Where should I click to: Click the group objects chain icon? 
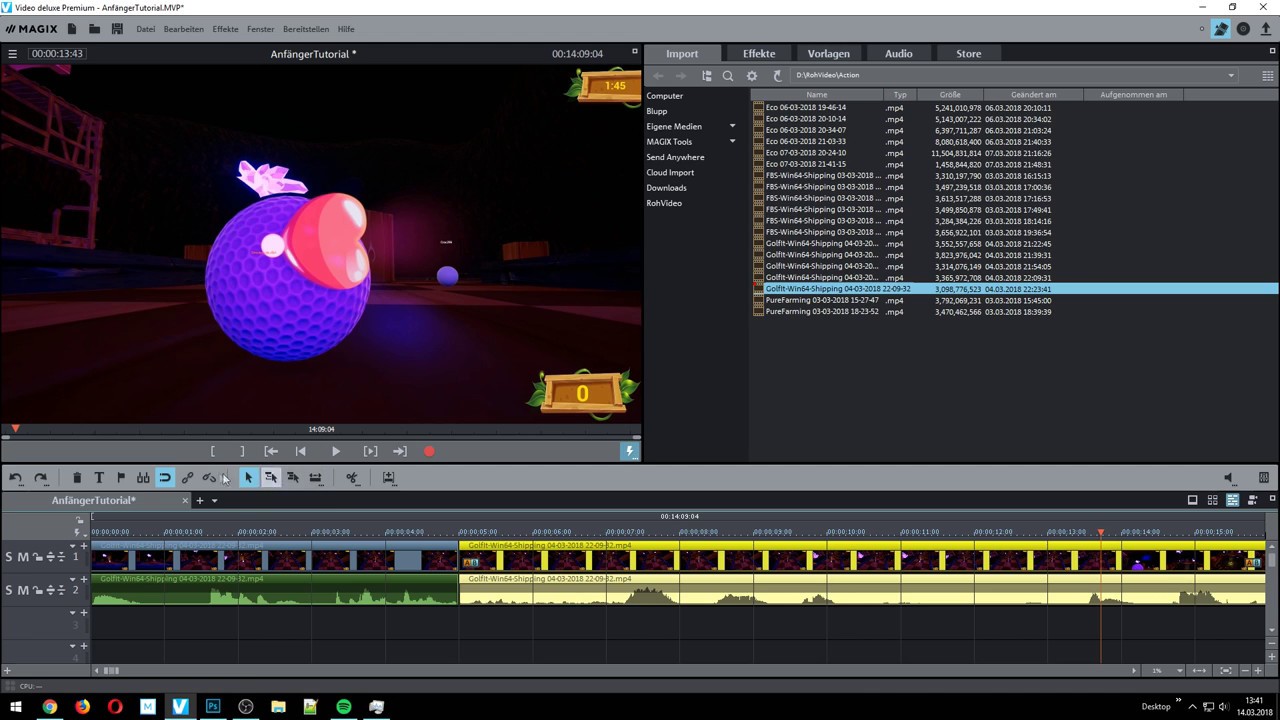(x=187, y=478)
